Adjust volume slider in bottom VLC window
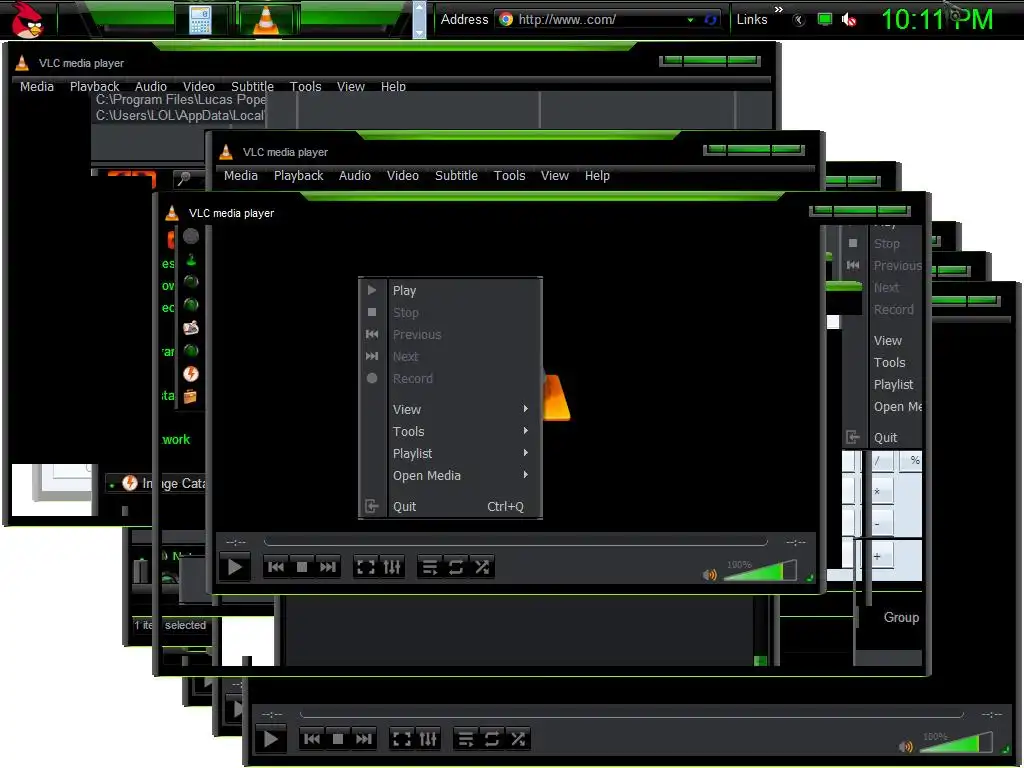The width and height of the screenshot is (1024, 768). point(957,743)
